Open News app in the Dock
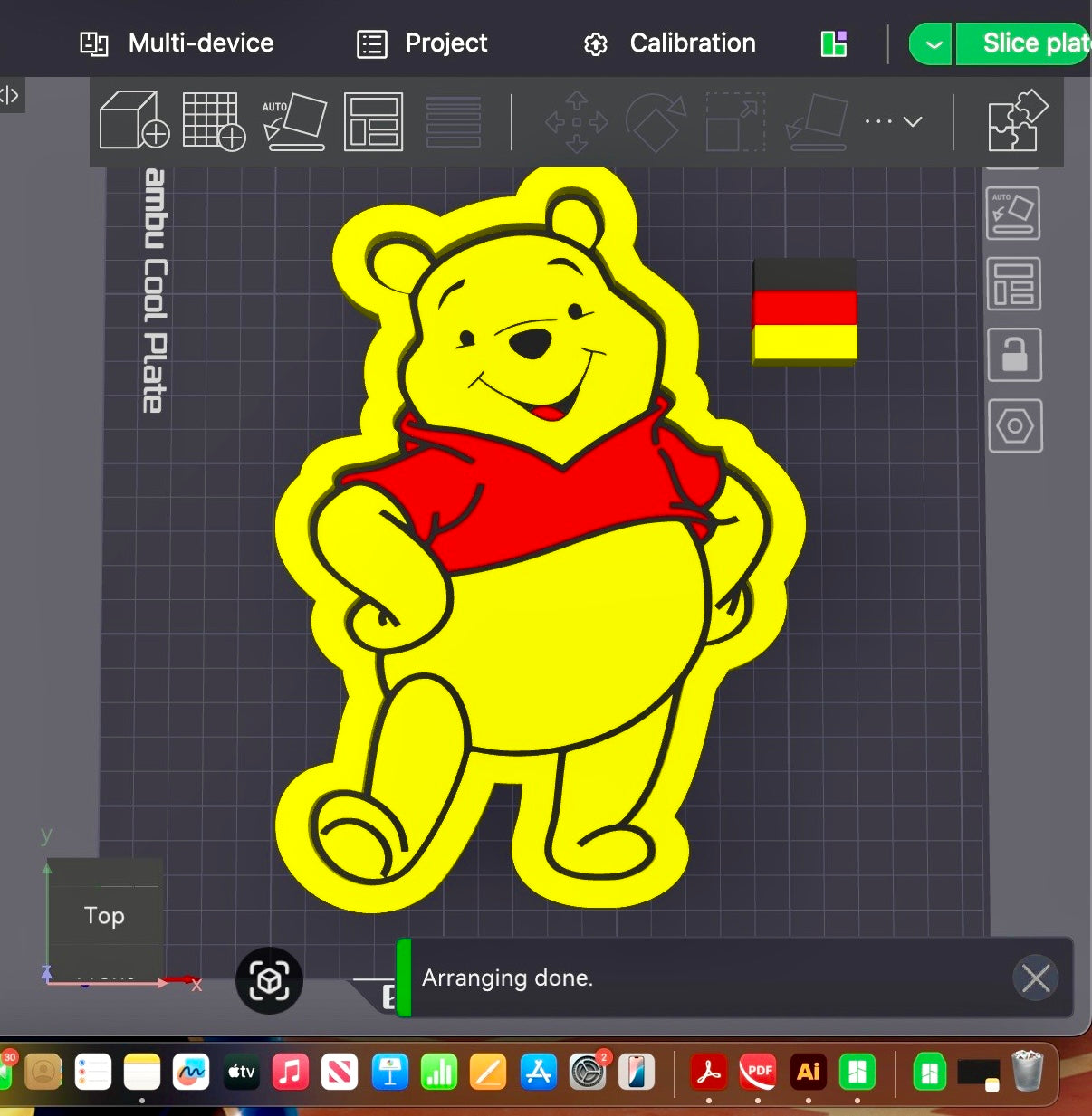Screen dimensions: 1092x1116 coord(340,1073)
